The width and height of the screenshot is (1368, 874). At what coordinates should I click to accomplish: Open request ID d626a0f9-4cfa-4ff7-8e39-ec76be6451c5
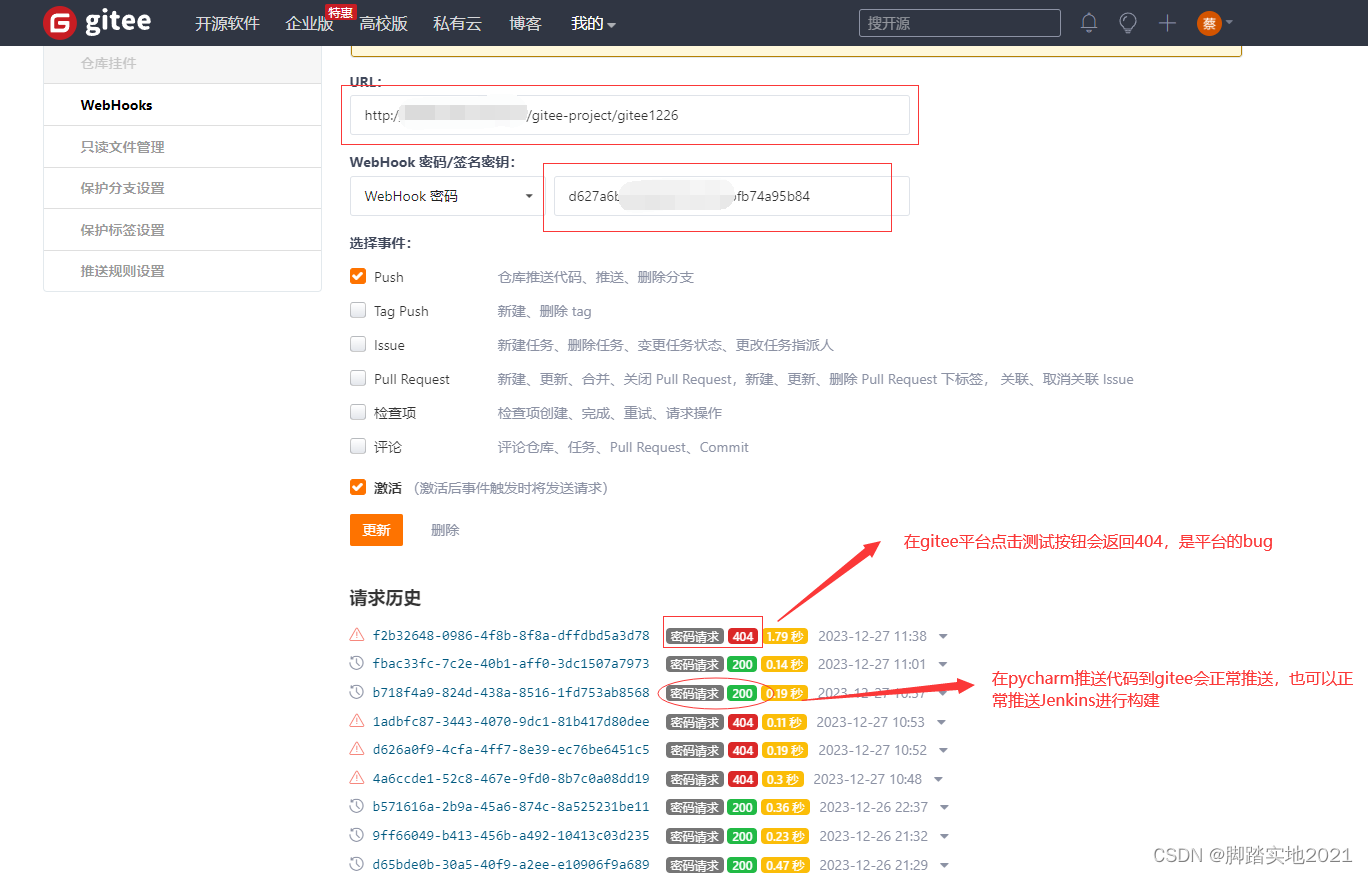[x=511, y=749]
